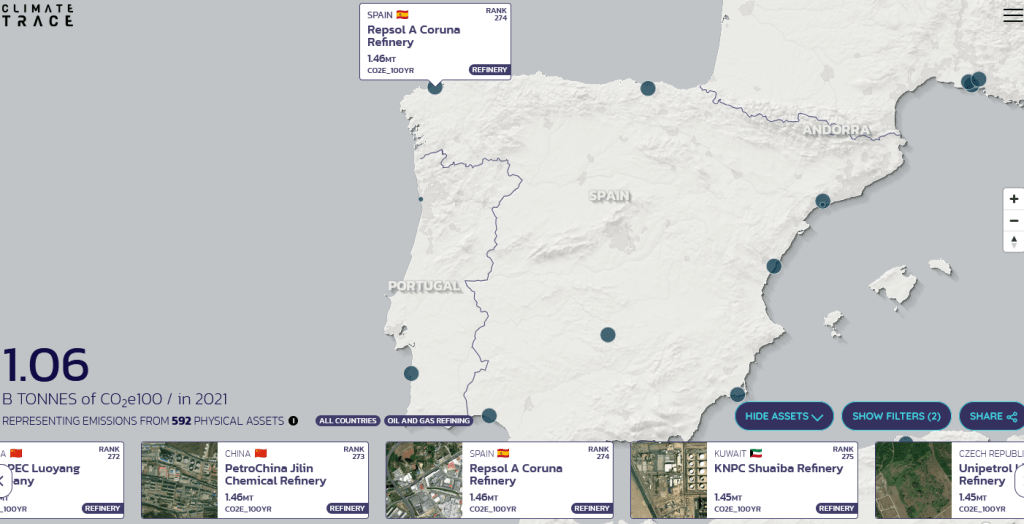Click the Repsol A Coruna card in carousel
The image size is (1024, 524).
pyautogui.click(x=498, y=480)
